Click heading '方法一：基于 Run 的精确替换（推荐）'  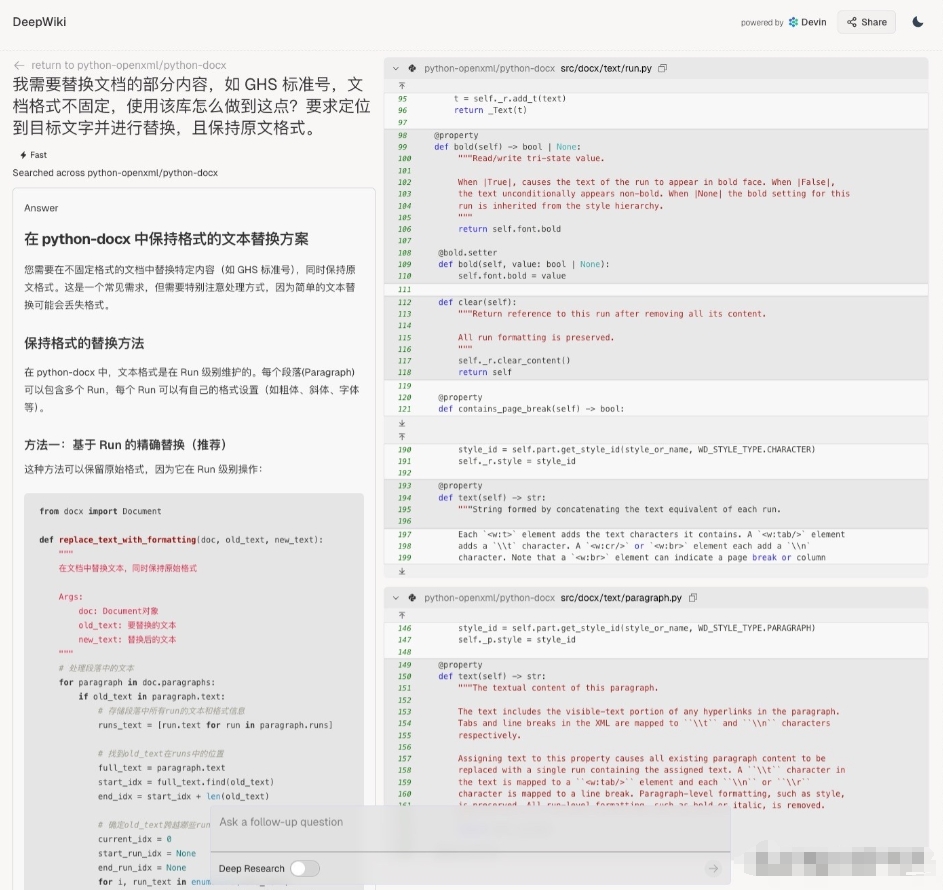coord(125,445)
